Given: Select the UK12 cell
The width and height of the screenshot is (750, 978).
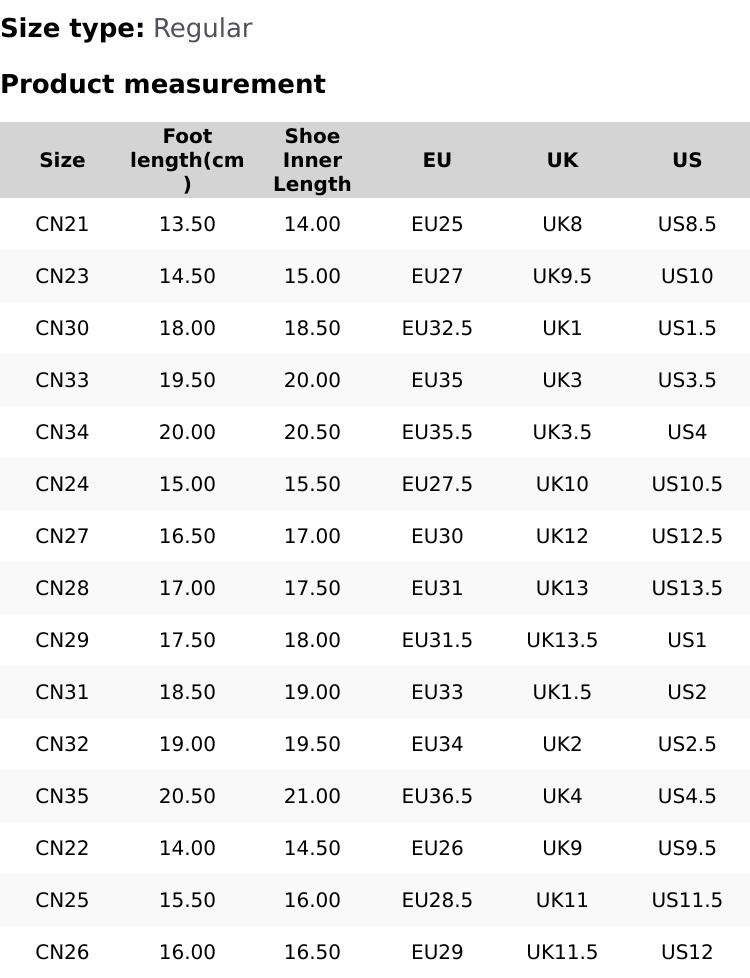Looking at the screenshot, I should pos(562,536).
